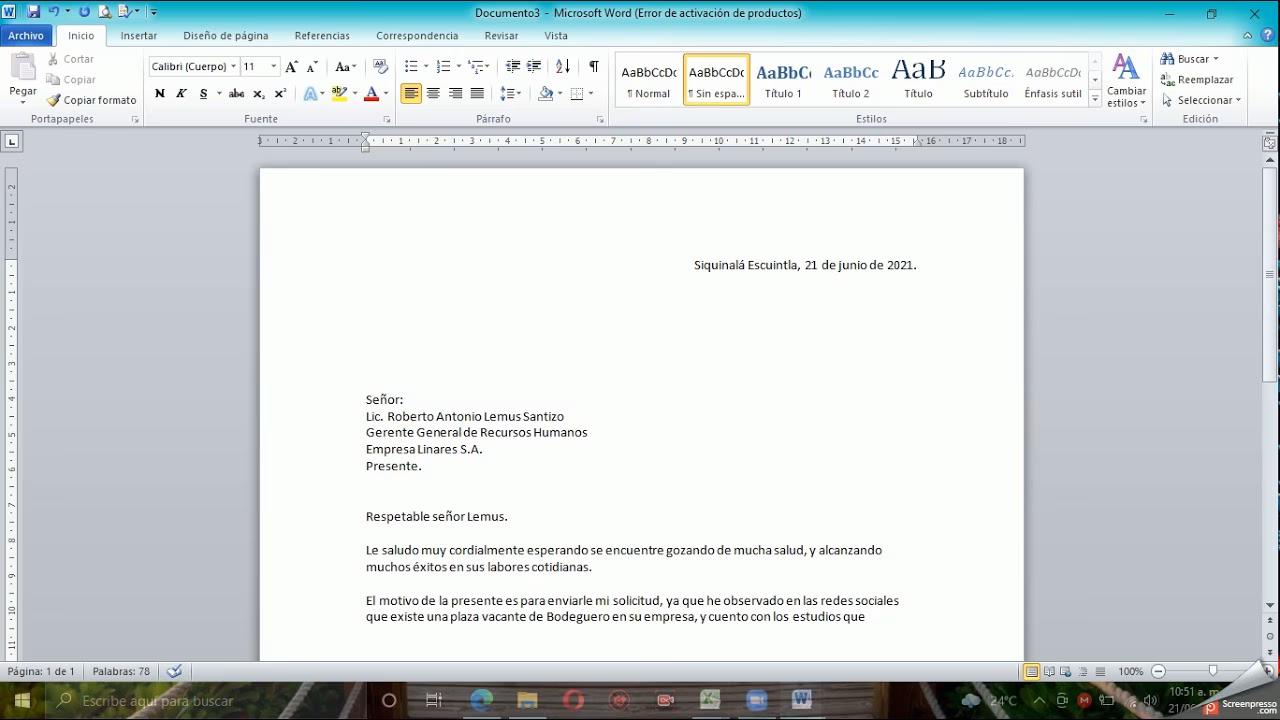The image size is (1280, 720).
Task: Expand the font color dropdown arrow
Action: 385,92
